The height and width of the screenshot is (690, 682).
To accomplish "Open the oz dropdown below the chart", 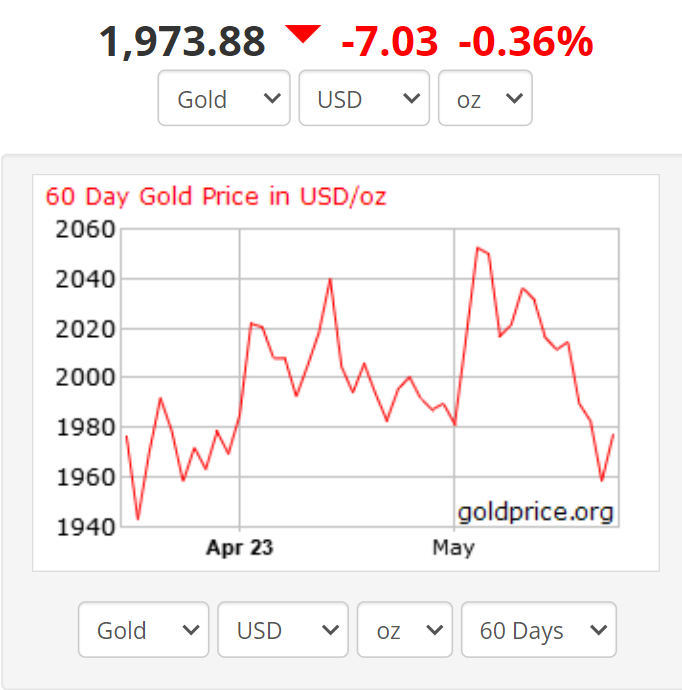I will click(x=404, y=630).
